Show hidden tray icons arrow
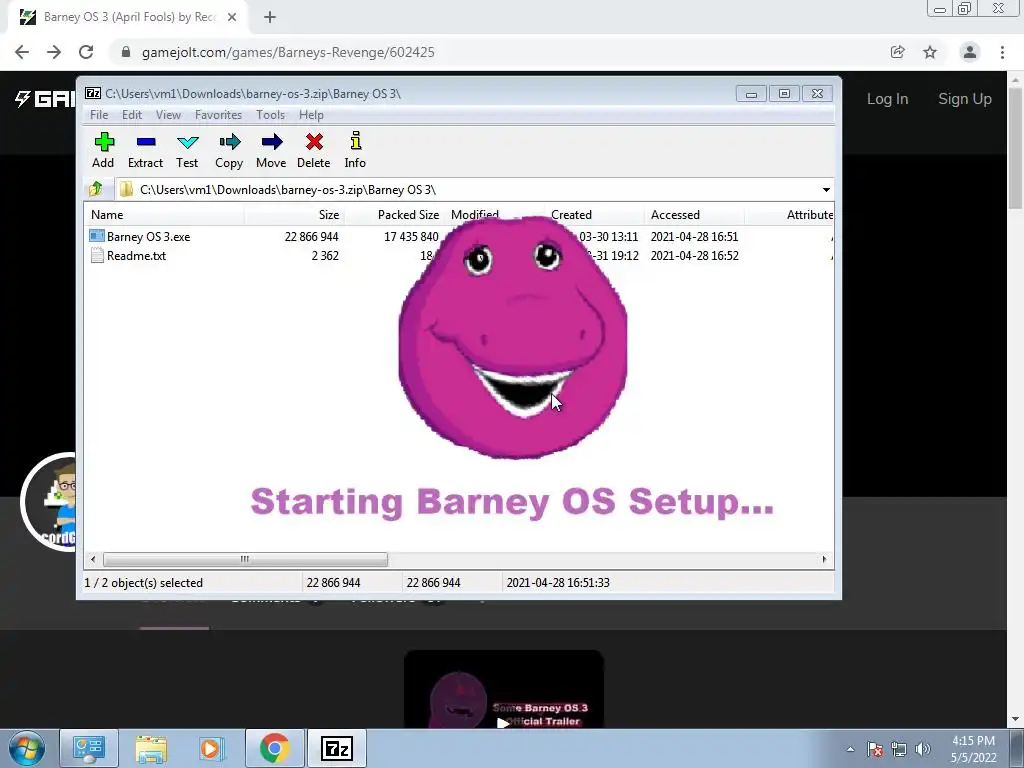Screen dimensions: 1024x768 tap(850, 749)
